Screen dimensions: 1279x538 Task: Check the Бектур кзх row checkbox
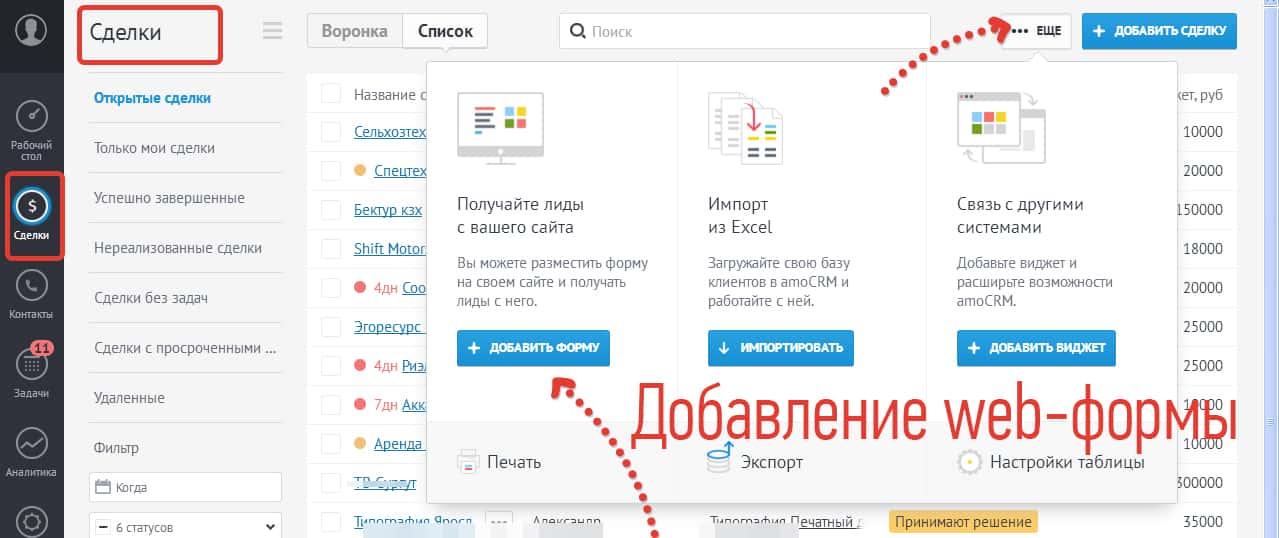click(331, 210)
